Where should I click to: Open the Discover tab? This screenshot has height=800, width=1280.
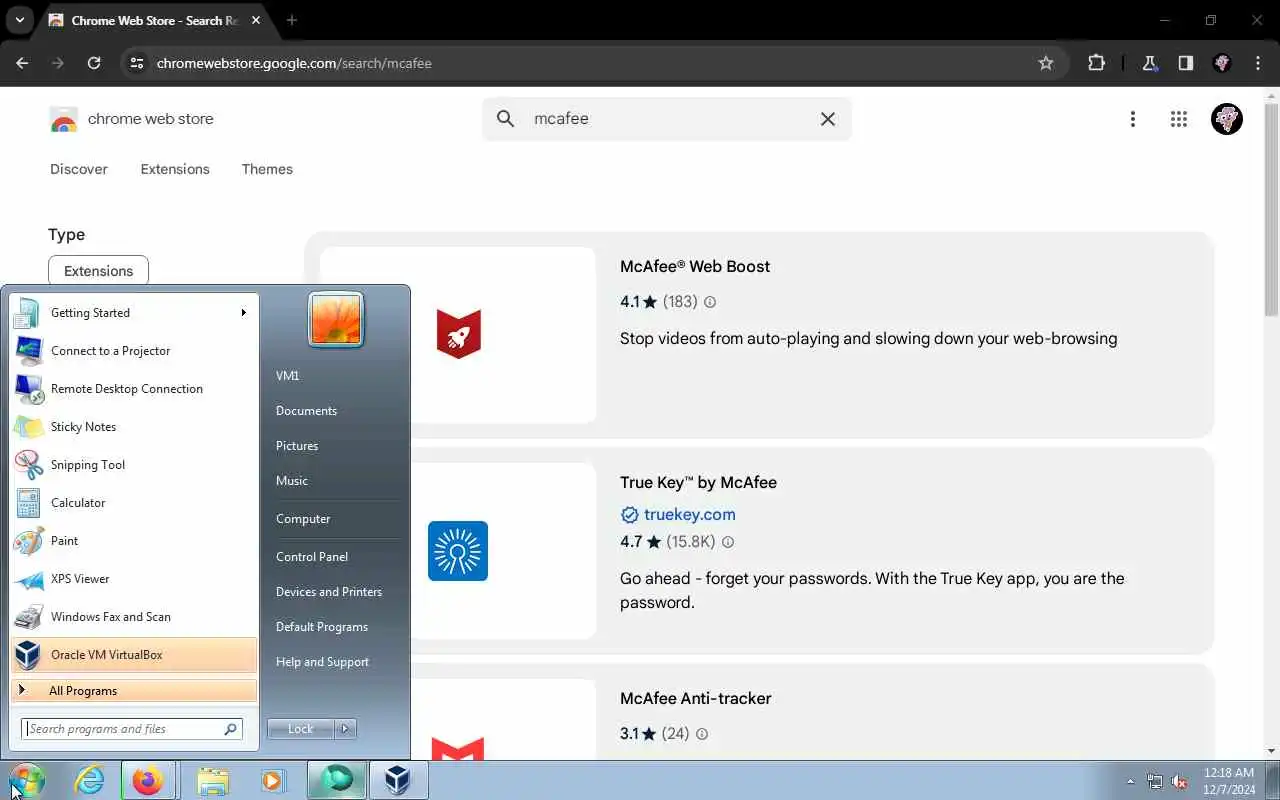pos(79,169)
